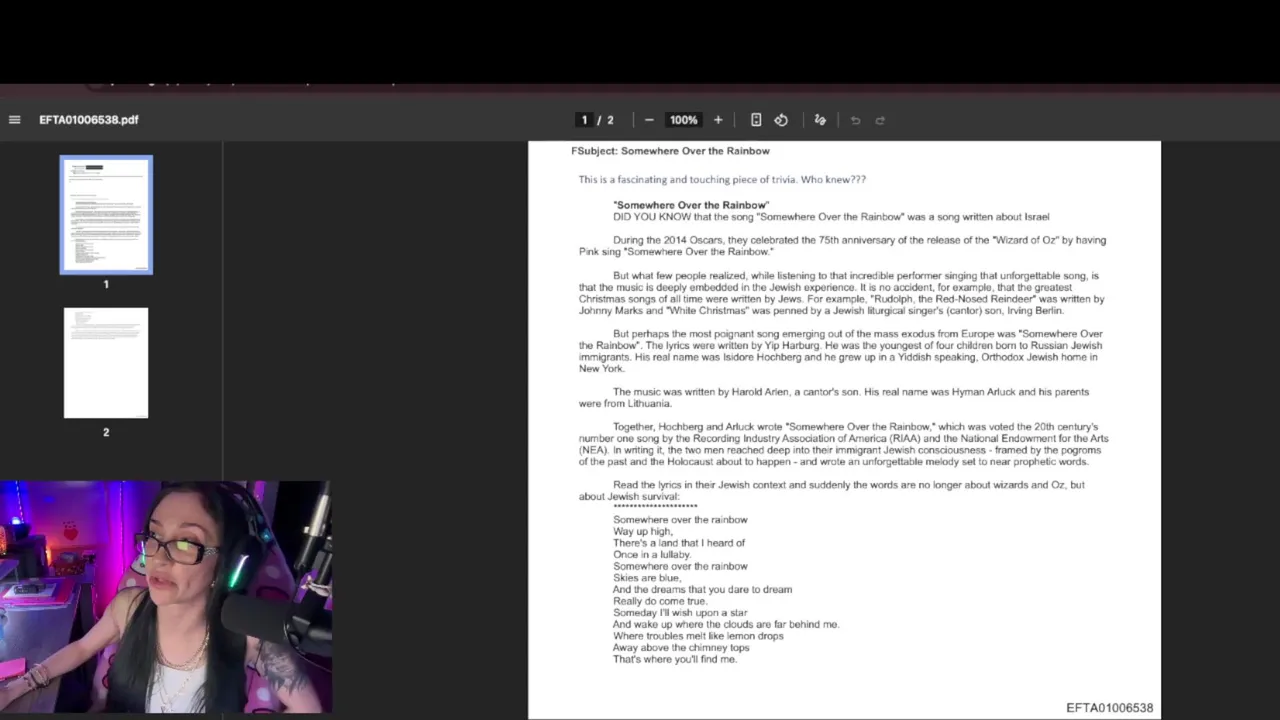Click the bold "Somewhere Over the Rainbow" title
The width and height of the screenshot is (1280, 720).
coord(691,205)
